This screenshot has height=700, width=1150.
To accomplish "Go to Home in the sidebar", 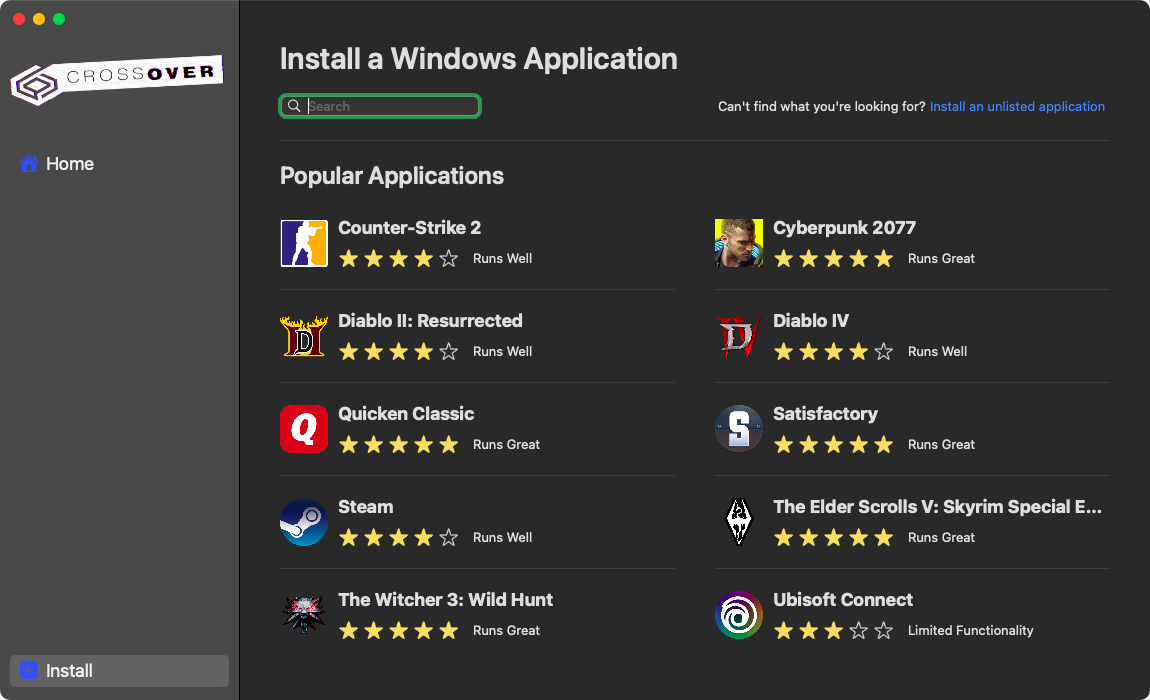I will (x=69, y=164).
